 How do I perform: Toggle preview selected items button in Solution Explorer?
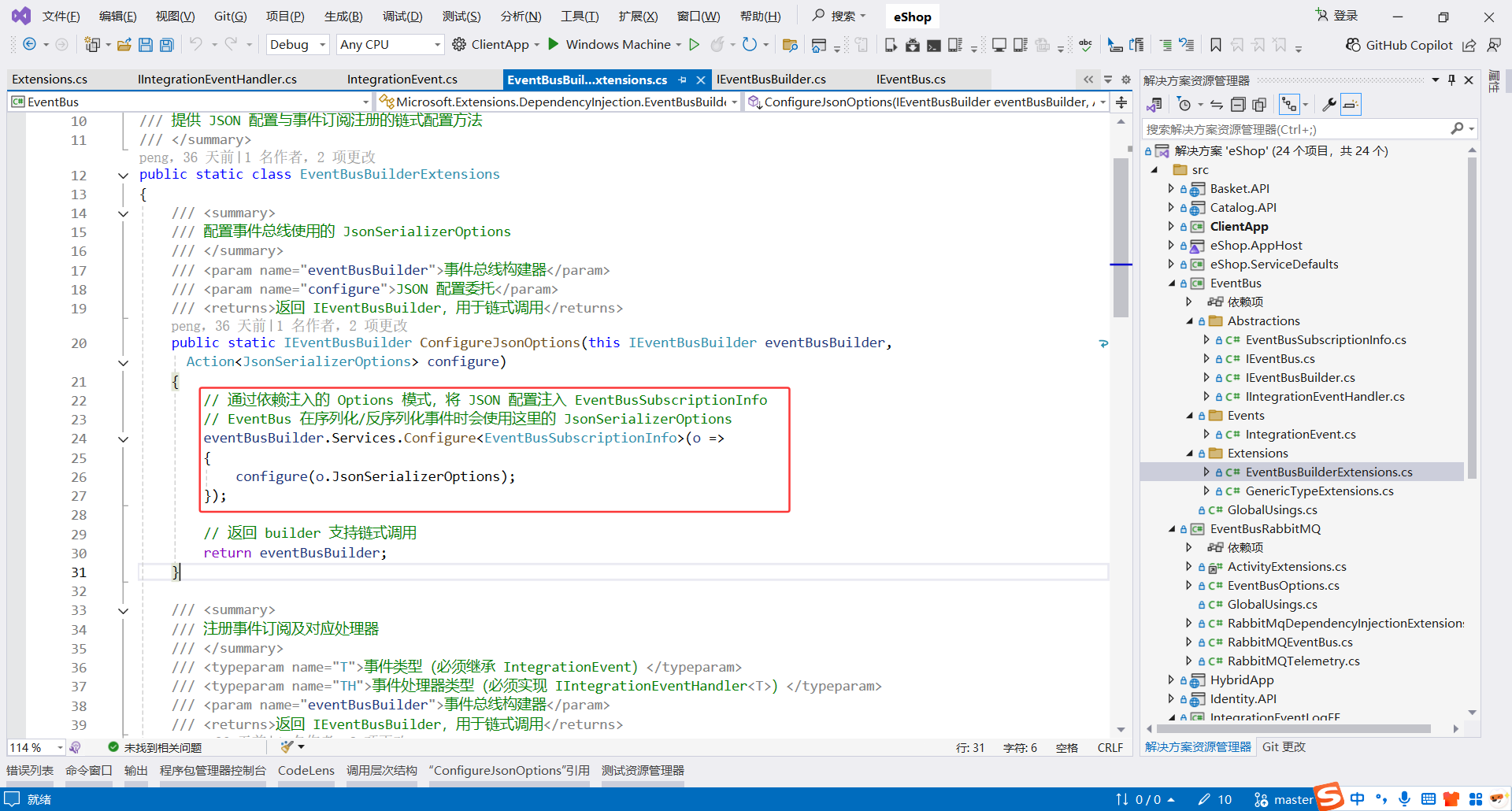pyautogui.click(x=1351, y=105)
